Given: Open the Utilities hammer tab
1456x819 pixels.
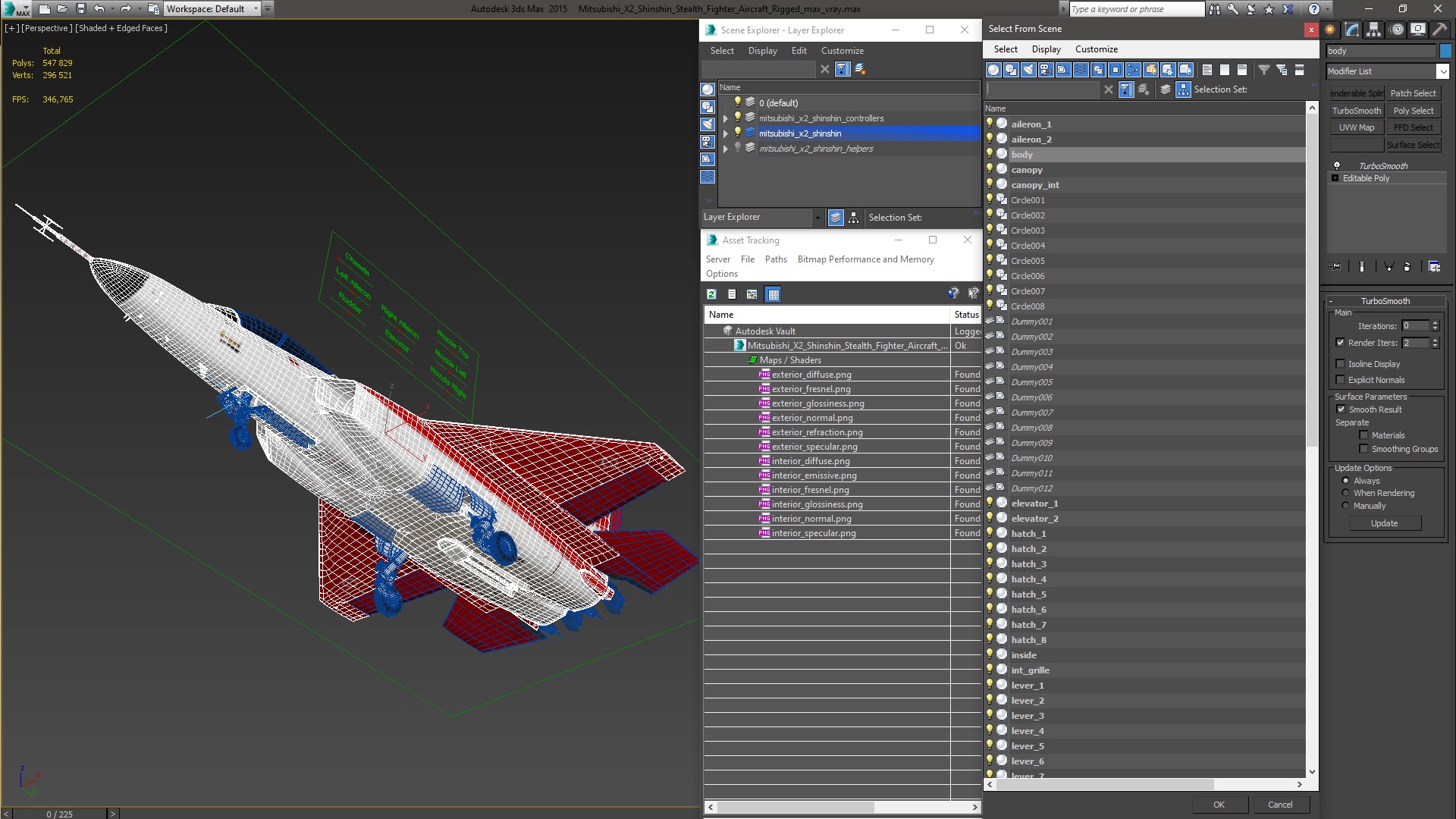Looking at the screenshot, I should pyautogui.click(x=1439, y=30).
